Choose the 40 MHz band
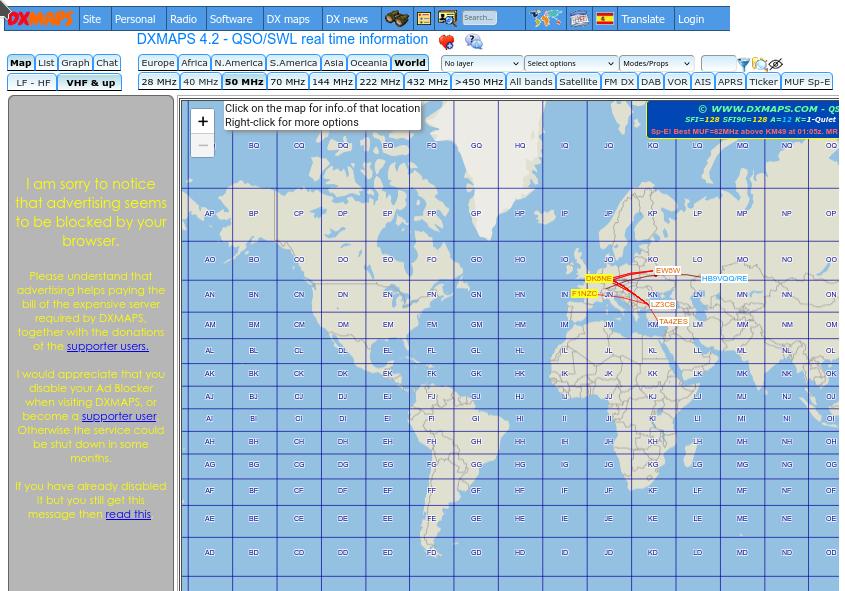The height and width of the screenshot is (591, 845). (x=200, y=82)
